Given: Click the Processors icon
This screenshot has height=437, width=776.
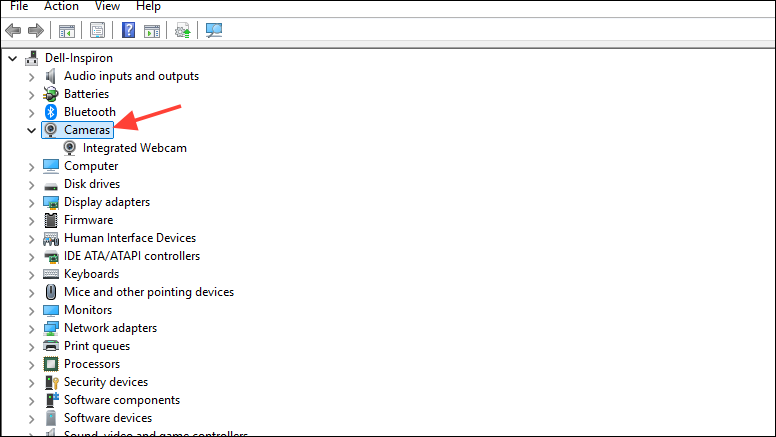Looking at the screenshot, I should [x=50, y=364].
